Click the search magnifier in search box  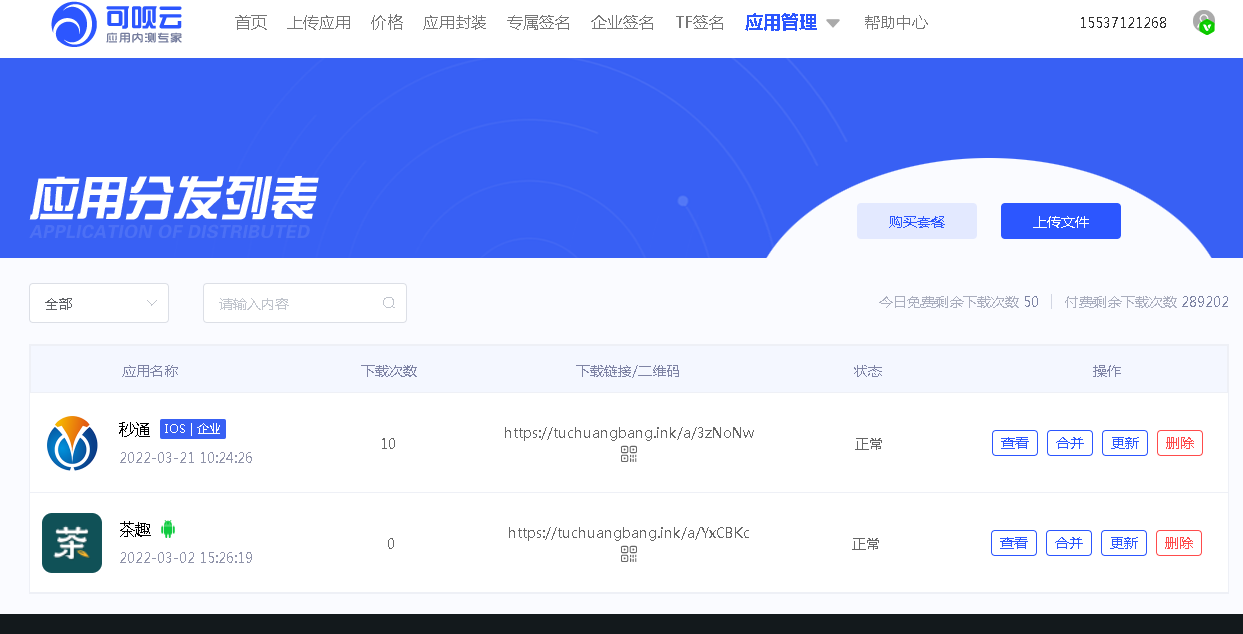tap(389, 302)
